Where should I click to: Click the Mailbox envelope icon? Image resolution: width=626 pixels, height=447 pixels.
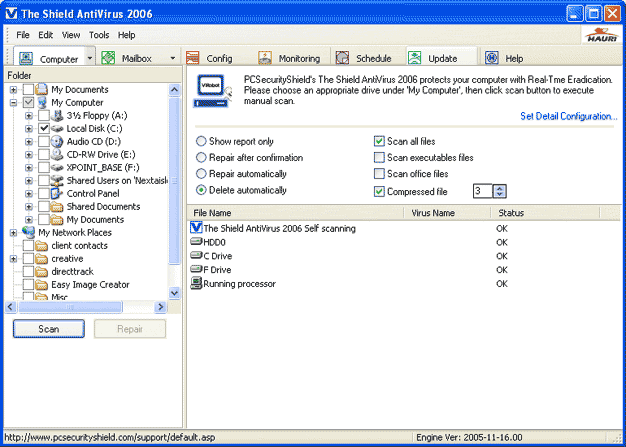[108, 58]
